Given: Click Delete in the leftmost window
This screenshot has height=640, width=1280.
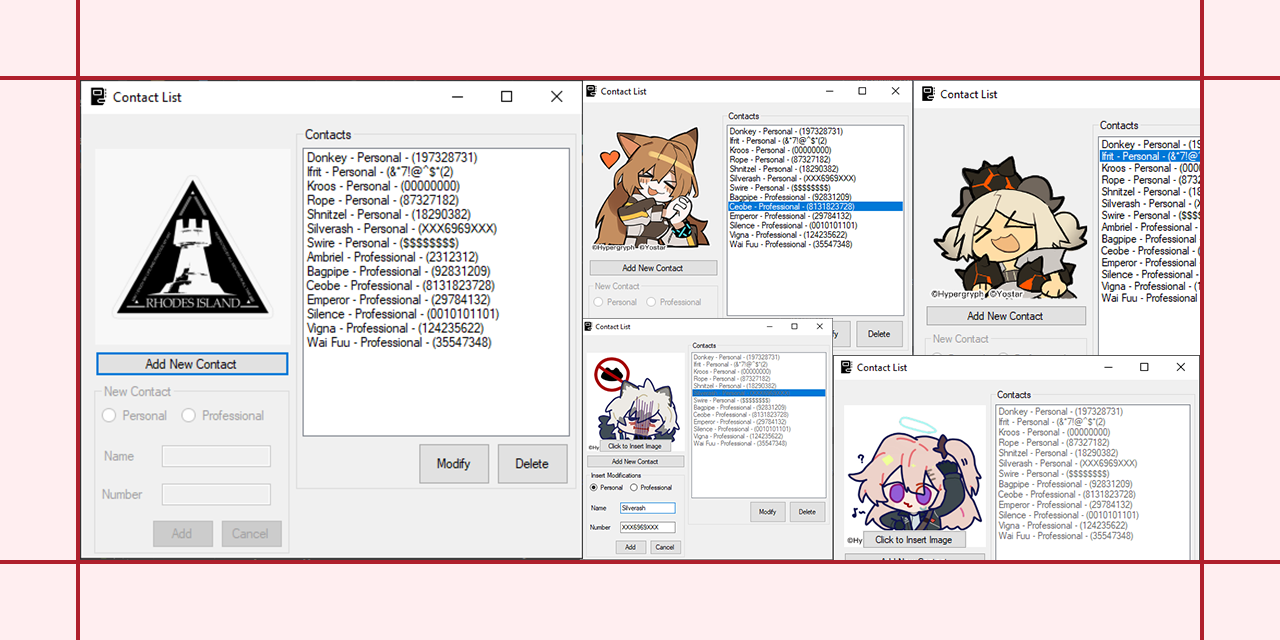Looking at the screenshot, I should (x=532, y=463).
